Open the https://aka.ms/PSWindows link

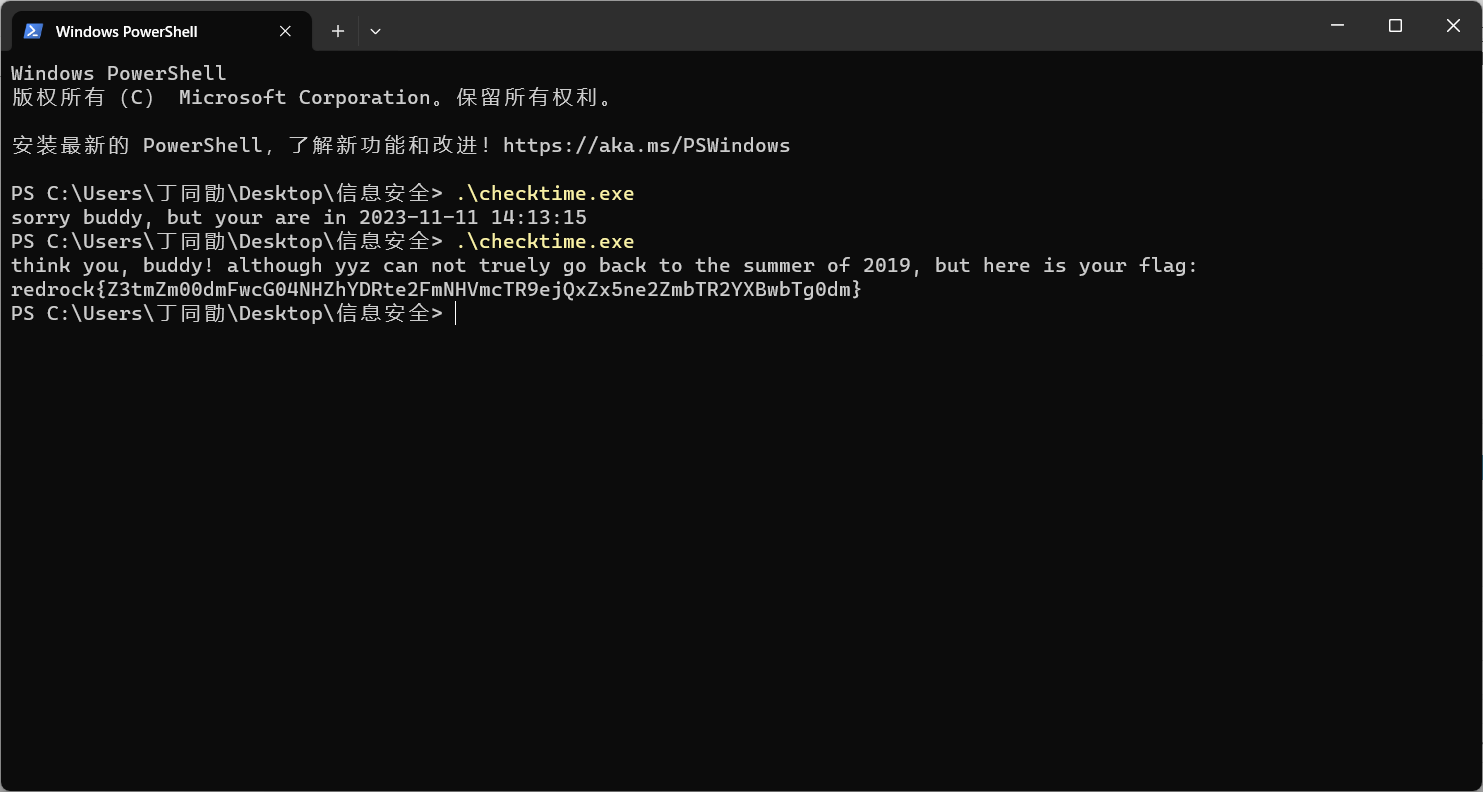646,145
